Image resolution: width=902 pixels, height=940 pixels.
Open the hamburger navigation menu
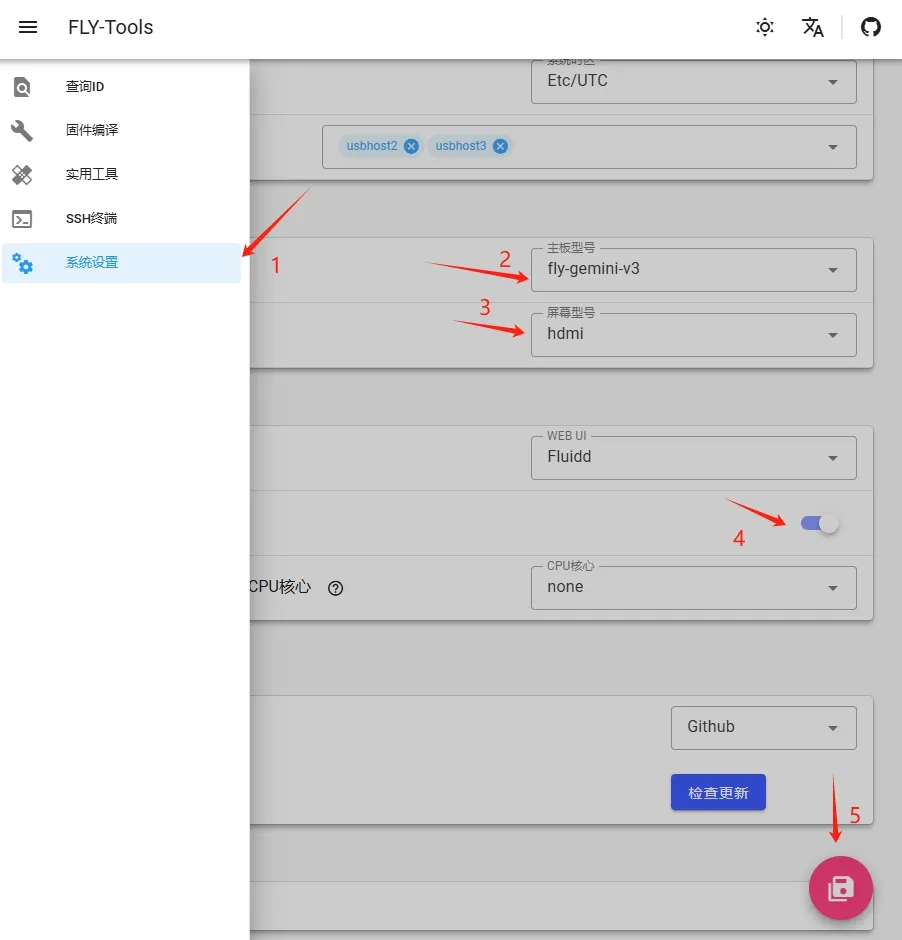pos(28,28)
